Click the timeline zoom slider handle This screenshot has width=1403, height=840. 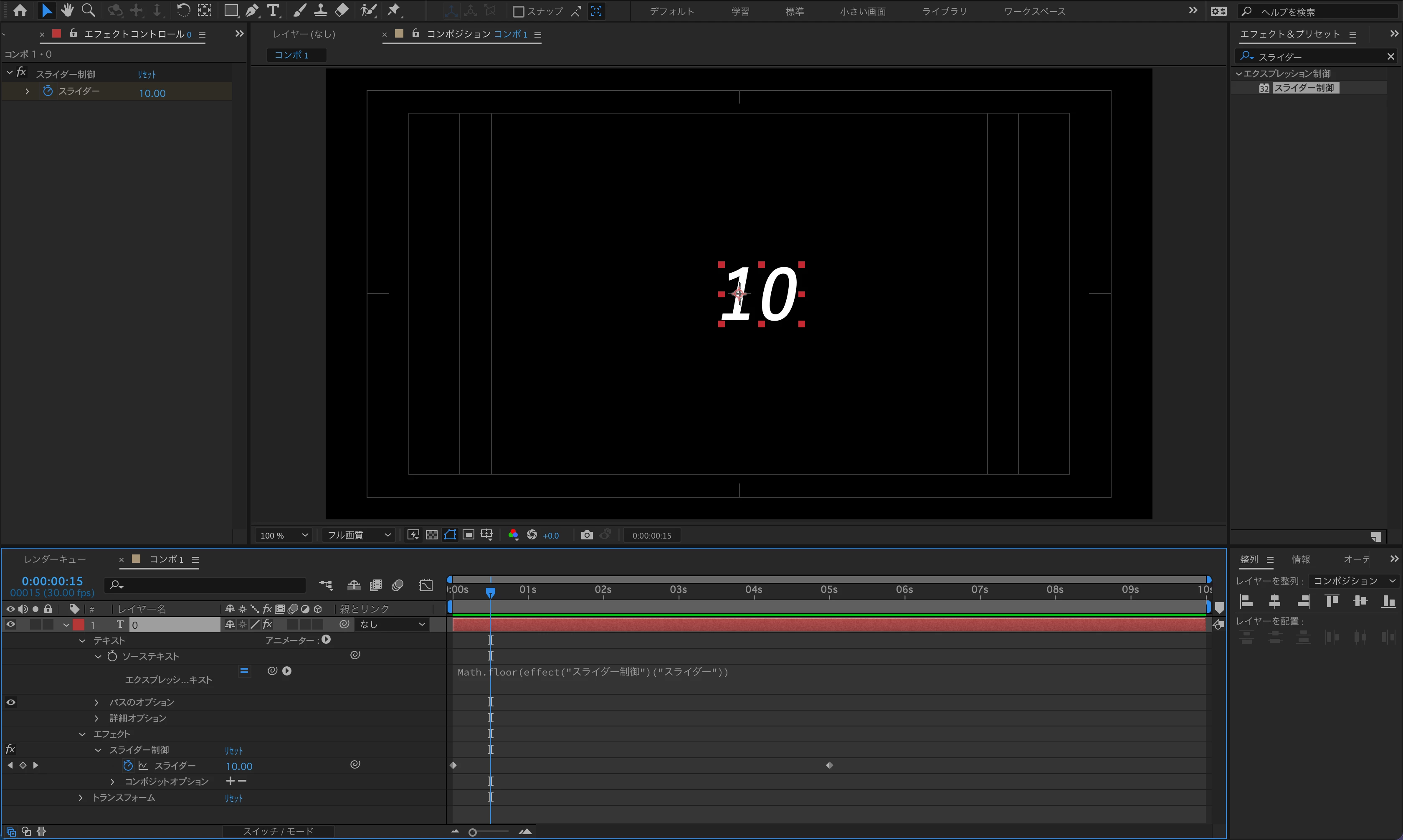click(x=473, y=832)
